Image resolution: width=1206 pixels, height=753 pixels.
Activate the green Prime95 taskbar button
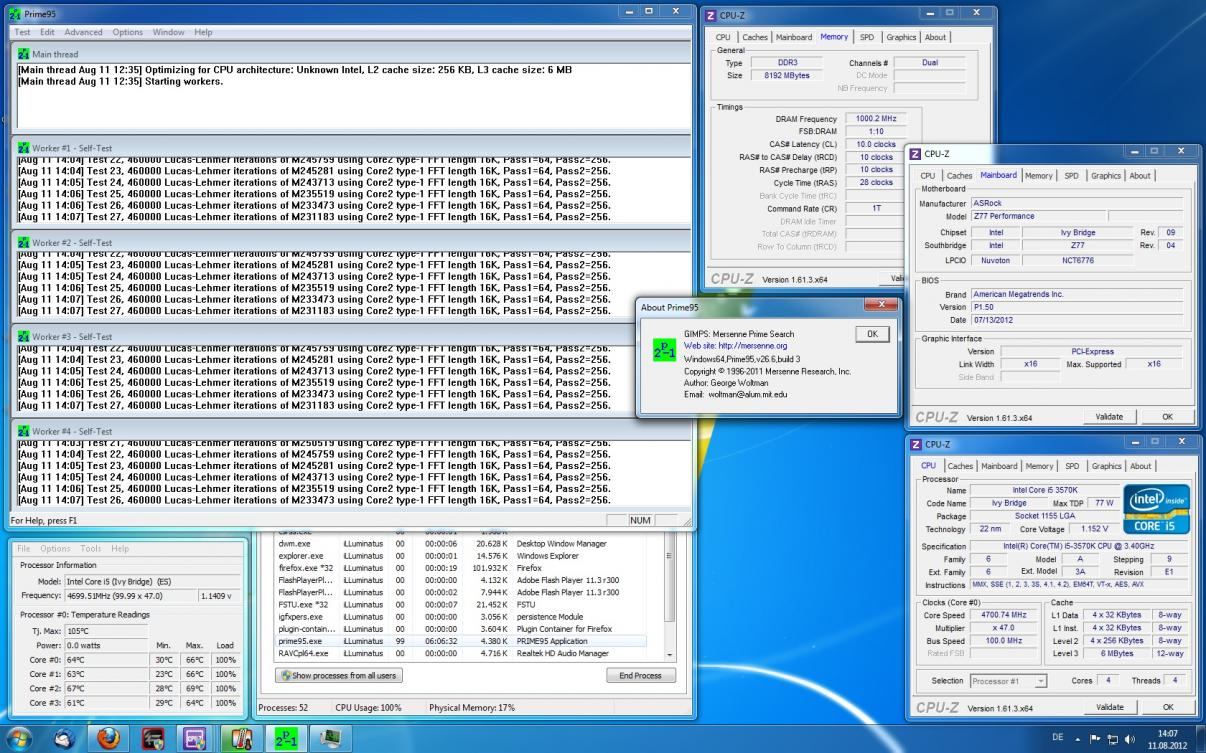[x=285, y=737]
